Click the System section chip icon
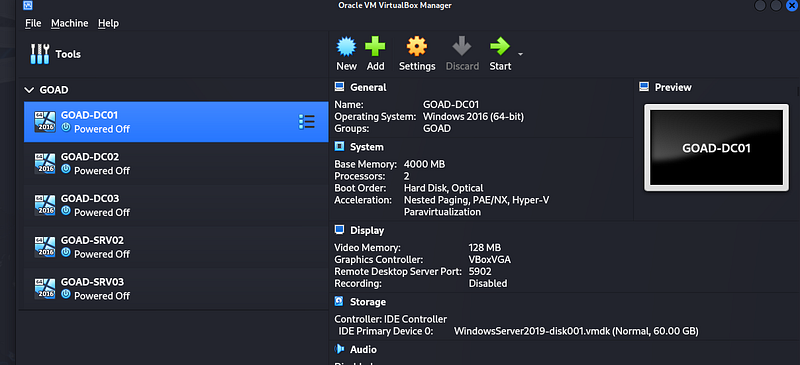This screenshot has width=800, height=365. click(339, 147)
